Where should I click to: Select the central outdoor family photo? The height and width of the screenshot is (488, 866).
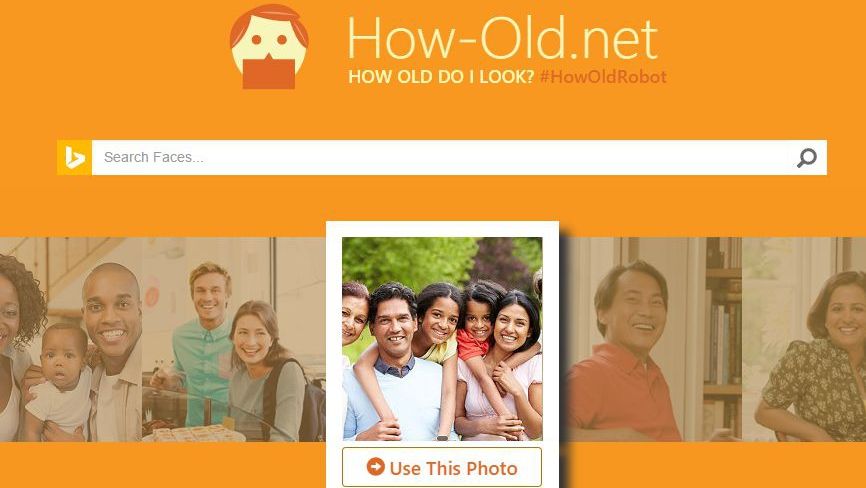click(442, 338)
